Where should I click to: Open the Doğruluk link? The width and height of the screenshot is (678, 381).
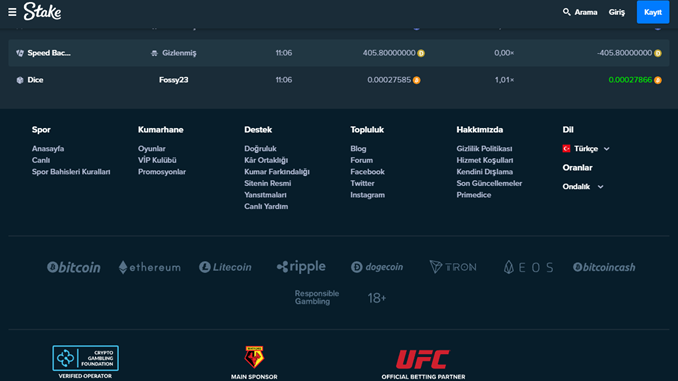click(260, 149)
